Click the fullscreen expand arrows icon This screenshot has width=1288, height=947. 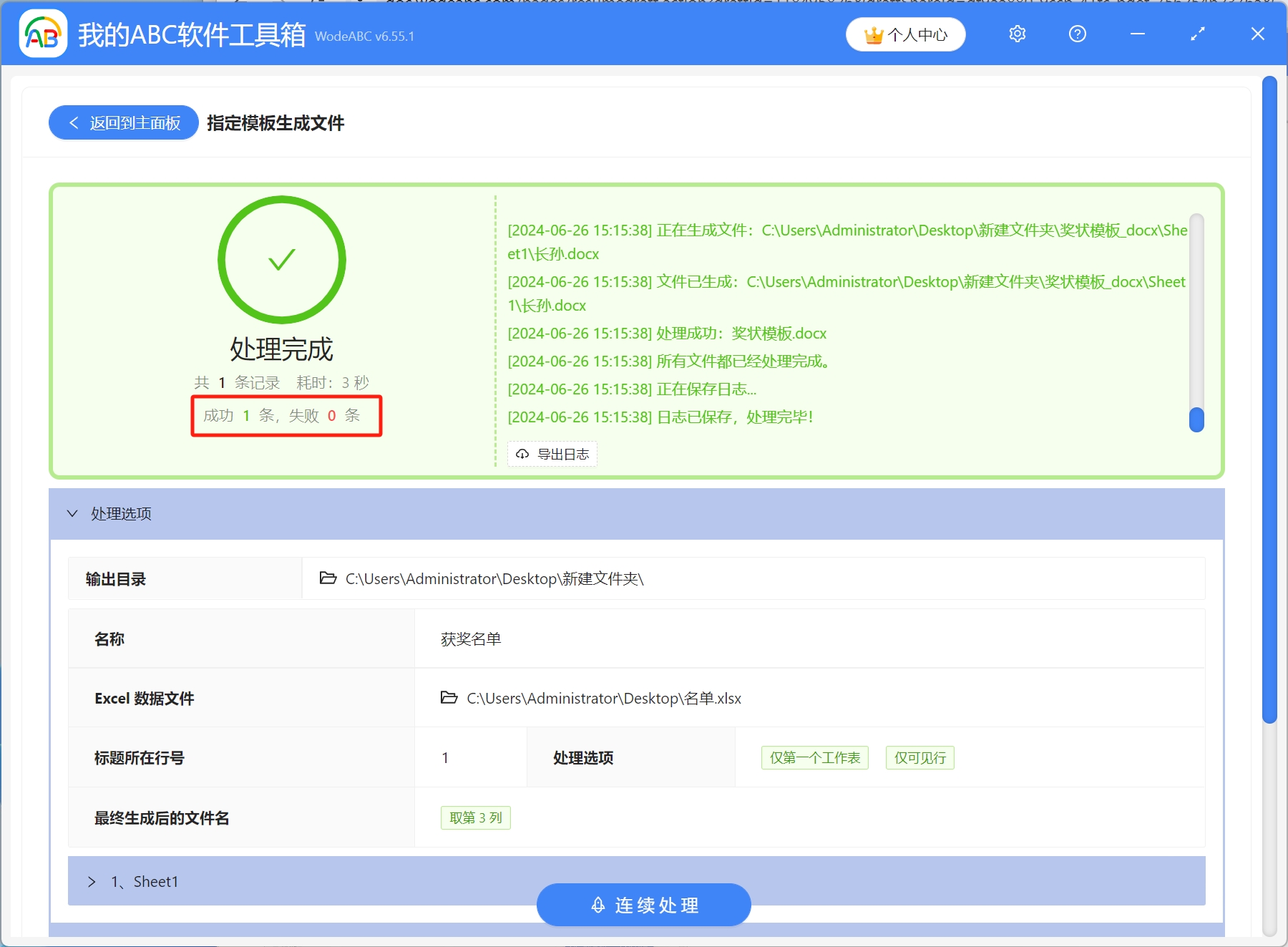1197,34
